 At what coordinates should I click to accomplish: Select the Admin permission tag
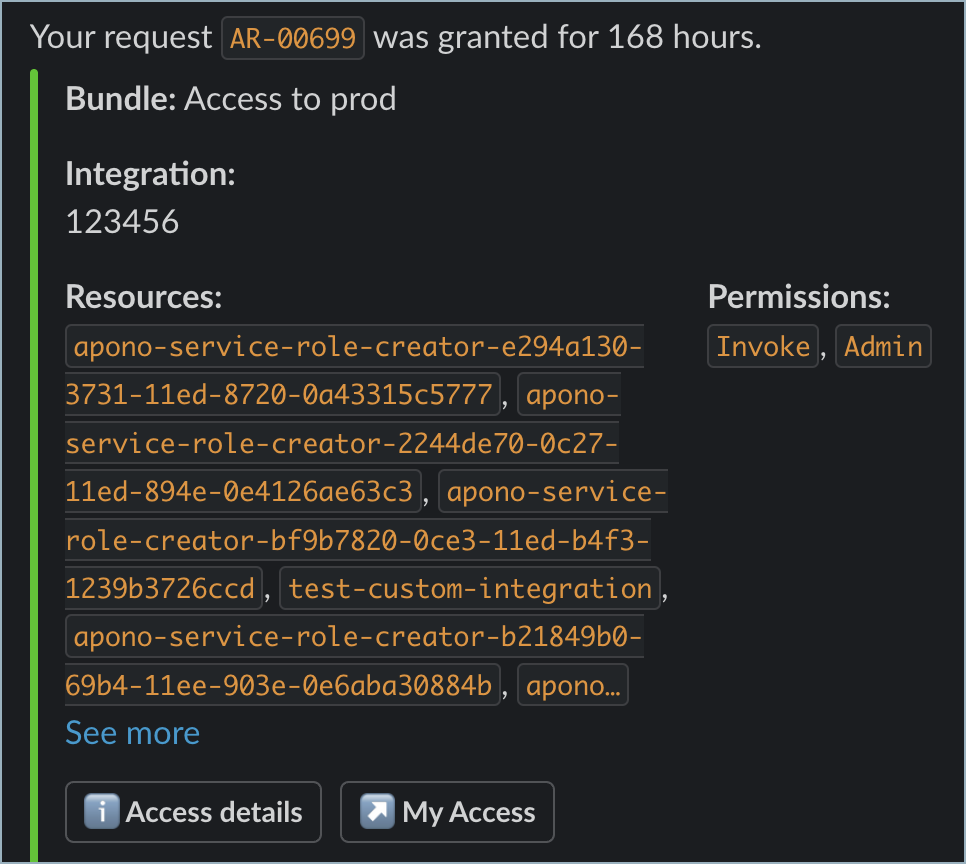pyautogui.click(x=883, y=346)
